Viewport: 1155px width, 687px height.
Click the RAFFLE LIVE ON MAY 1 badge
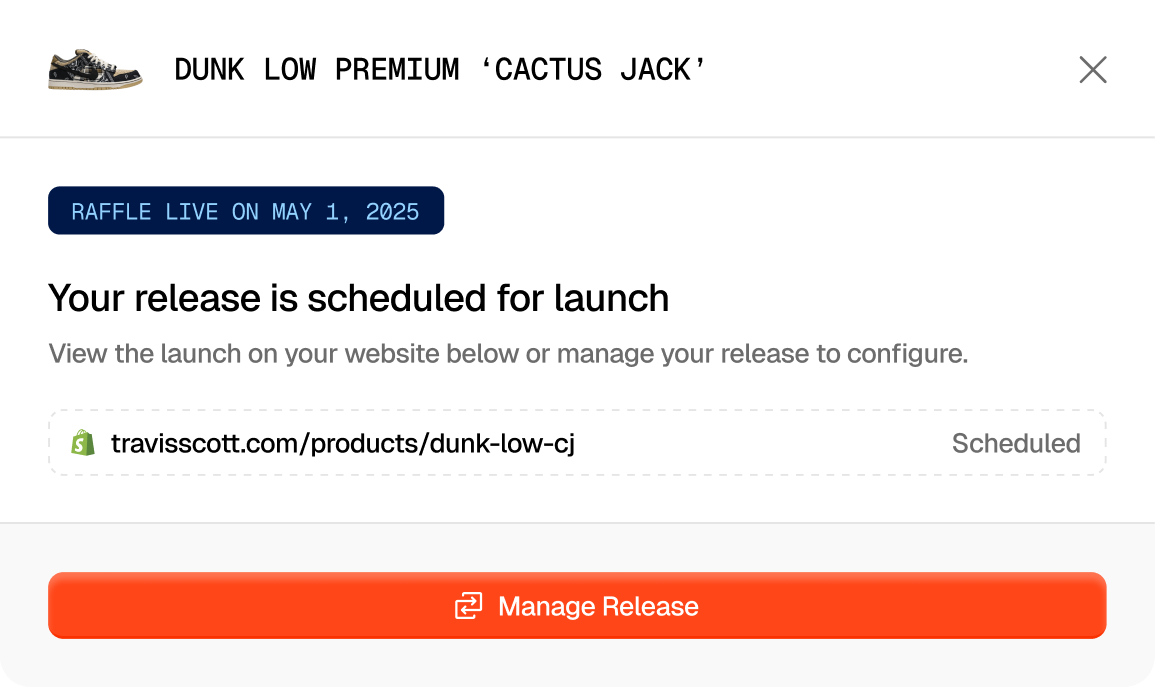(x=245, y=210)
